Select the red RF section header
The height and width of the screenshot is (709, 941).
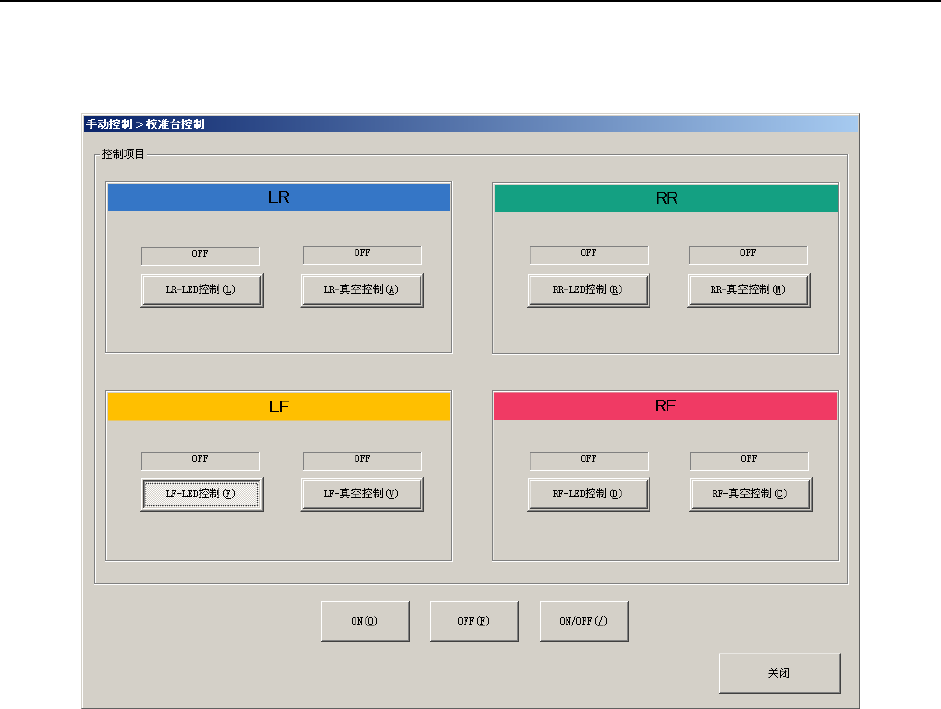point(666,406)
